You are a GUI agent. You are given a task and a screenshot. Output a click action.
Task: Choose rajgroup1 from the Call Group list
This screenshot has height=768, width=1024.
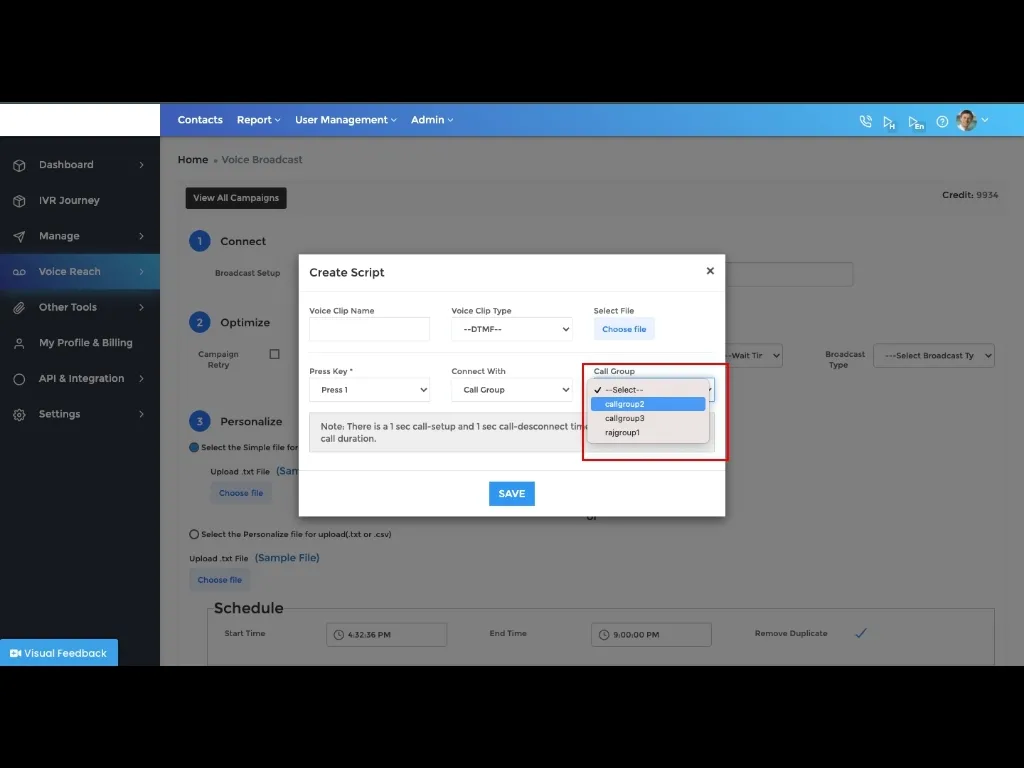pos(648,432)
